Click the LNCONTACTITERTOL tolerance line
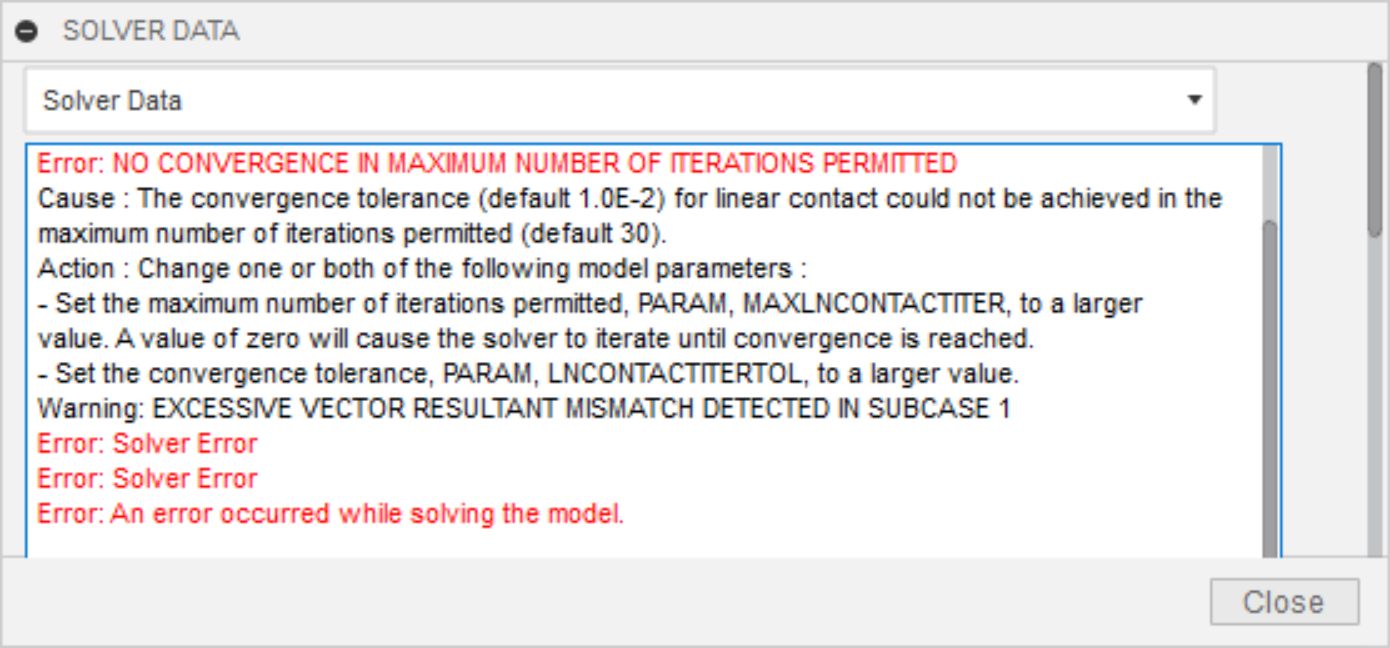 coord(528,374)
